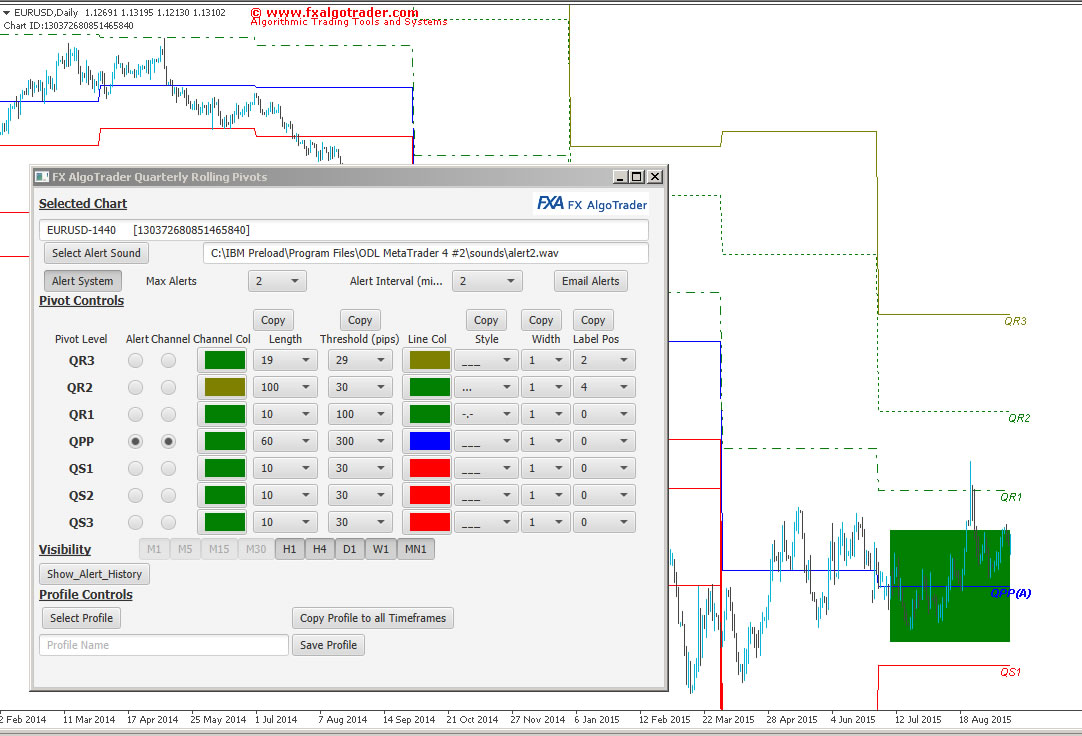Toggle MN1 timeframe visibility
Viewport: 1082px width, 736px height.
point(415,549)
